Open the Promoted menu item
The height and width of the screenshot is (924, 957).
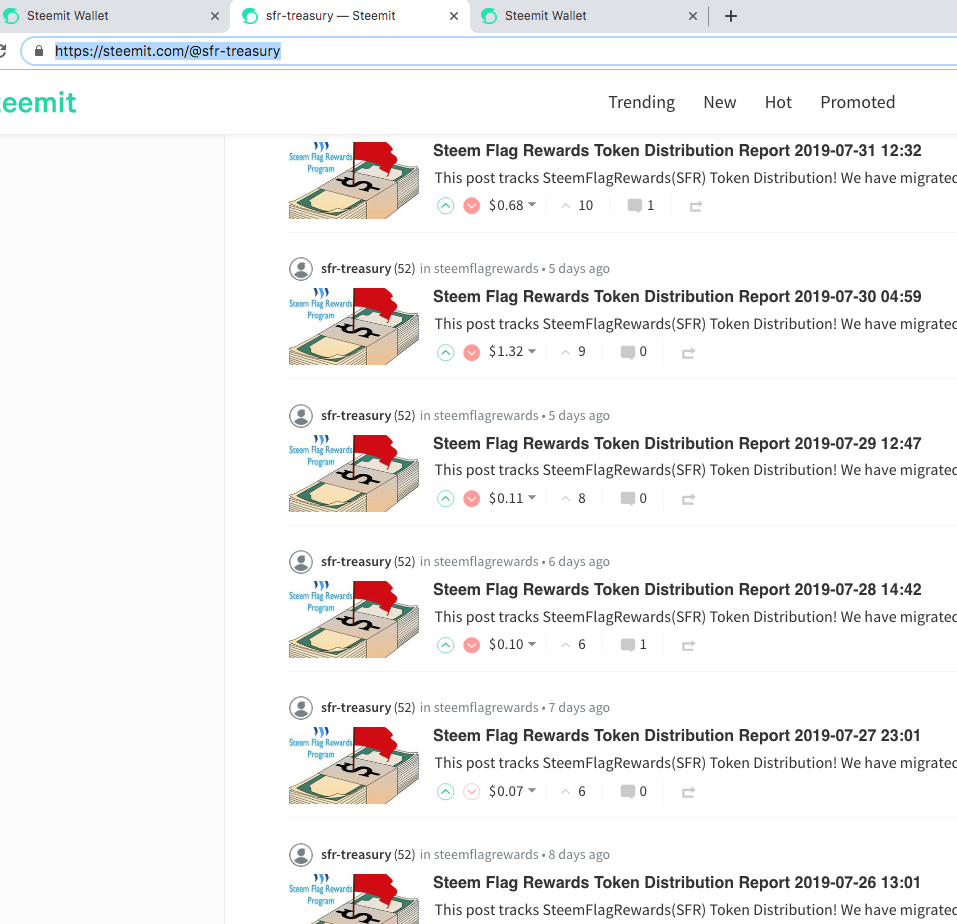(858, 102)
